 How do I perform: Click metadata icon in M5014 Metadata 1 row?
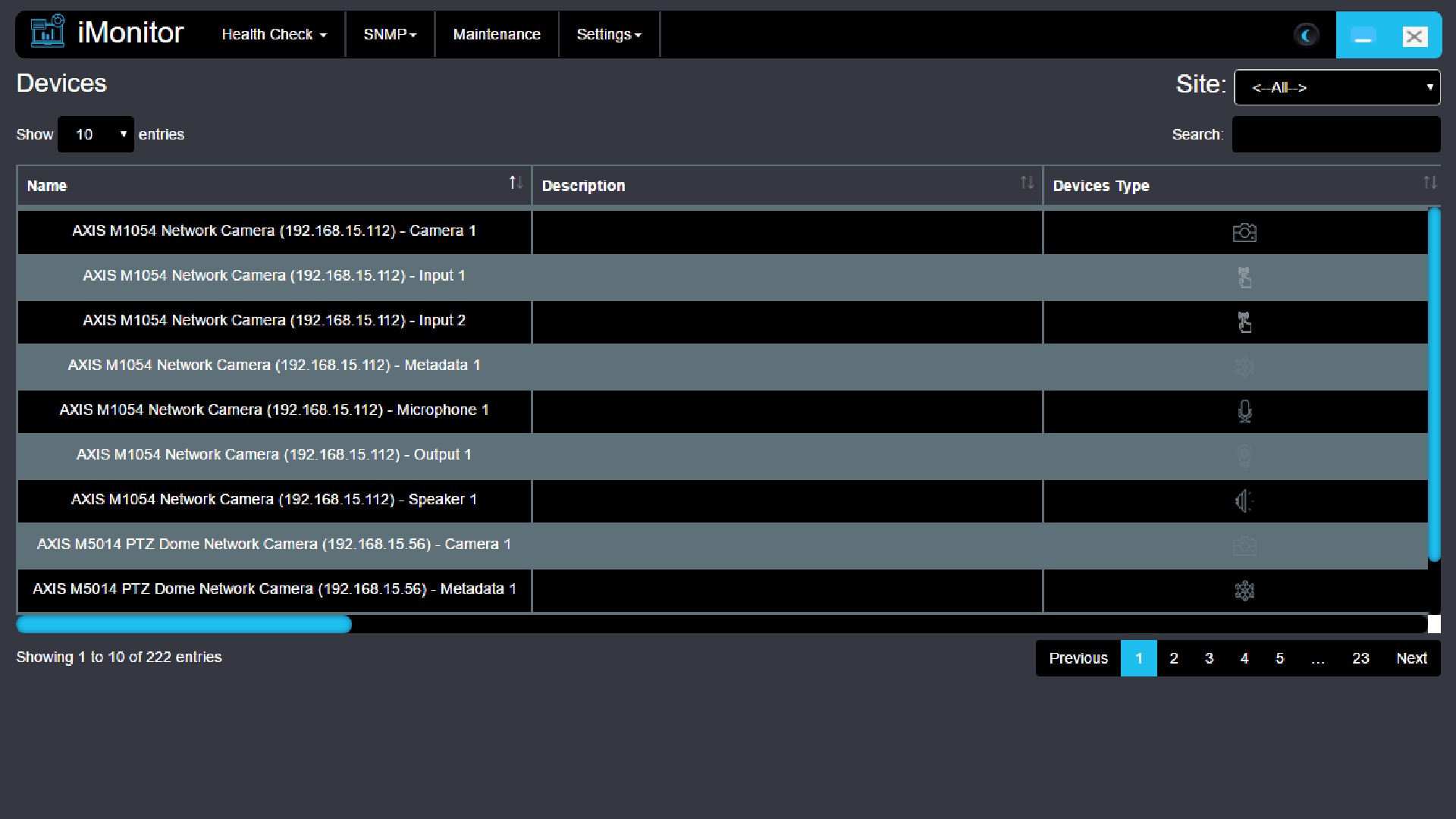click(x=1244, y=590)
